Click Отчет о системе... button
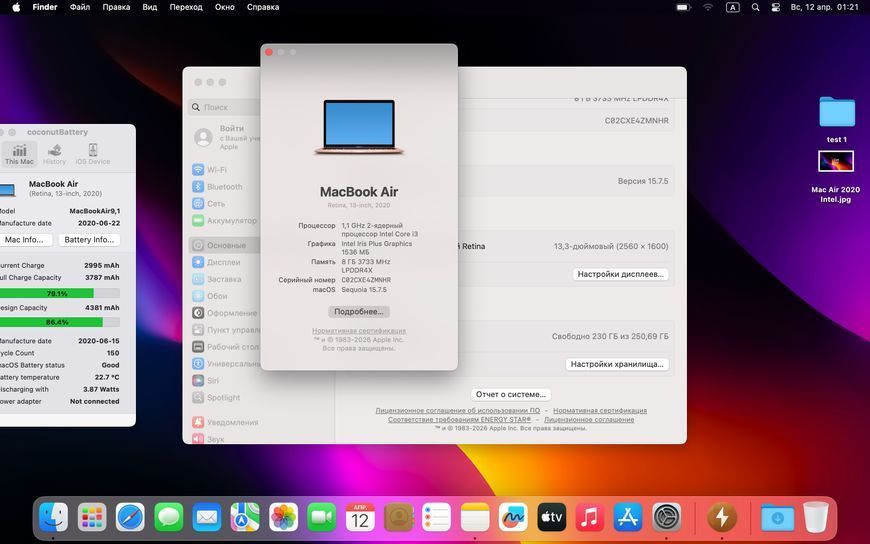This screenshot has height=544, width=870. pyautogui.click(x=510, y=394)
